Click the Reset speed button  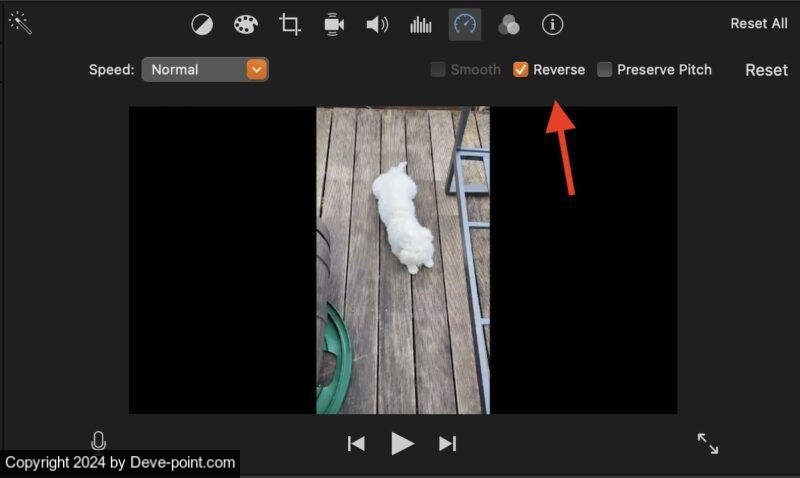tap(766, 70)
